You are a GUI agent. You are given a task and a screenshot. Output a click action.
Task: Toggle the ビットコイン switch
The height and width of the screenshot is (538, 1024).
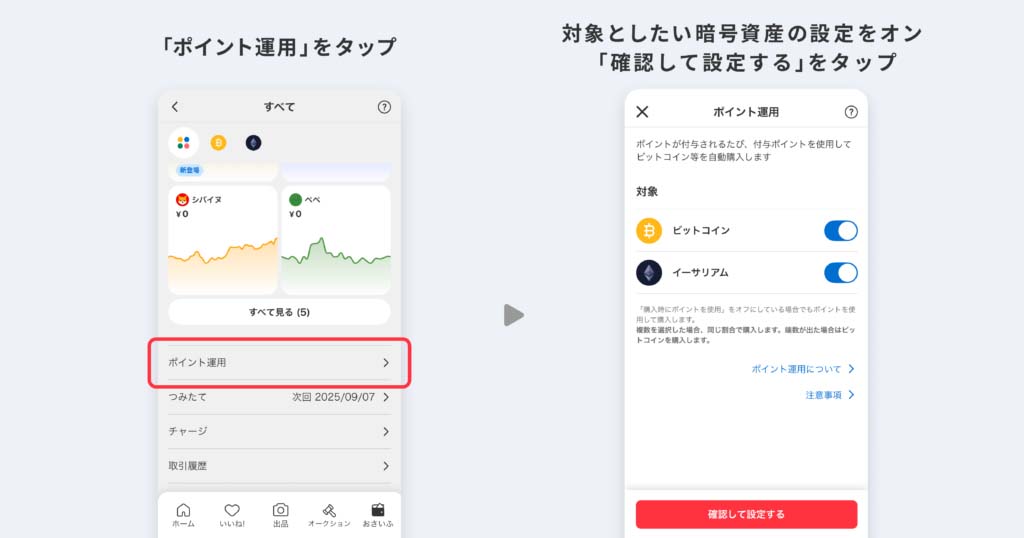[x=840, y=230]
